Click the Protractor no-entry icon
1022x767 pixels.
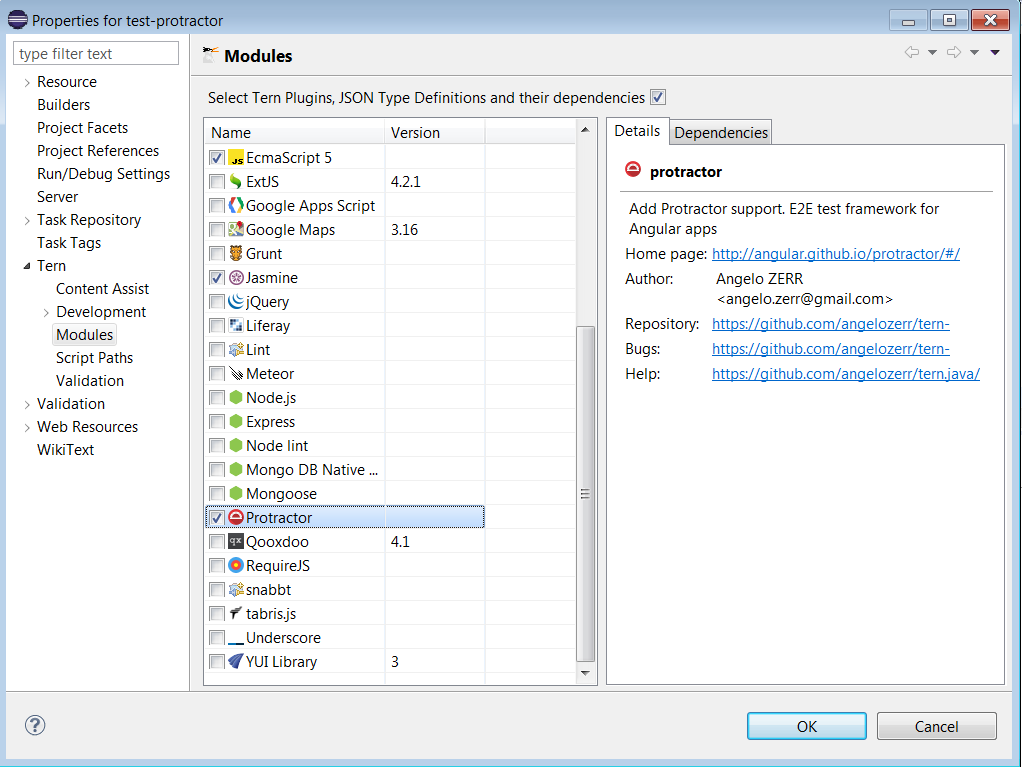(237, 517)
